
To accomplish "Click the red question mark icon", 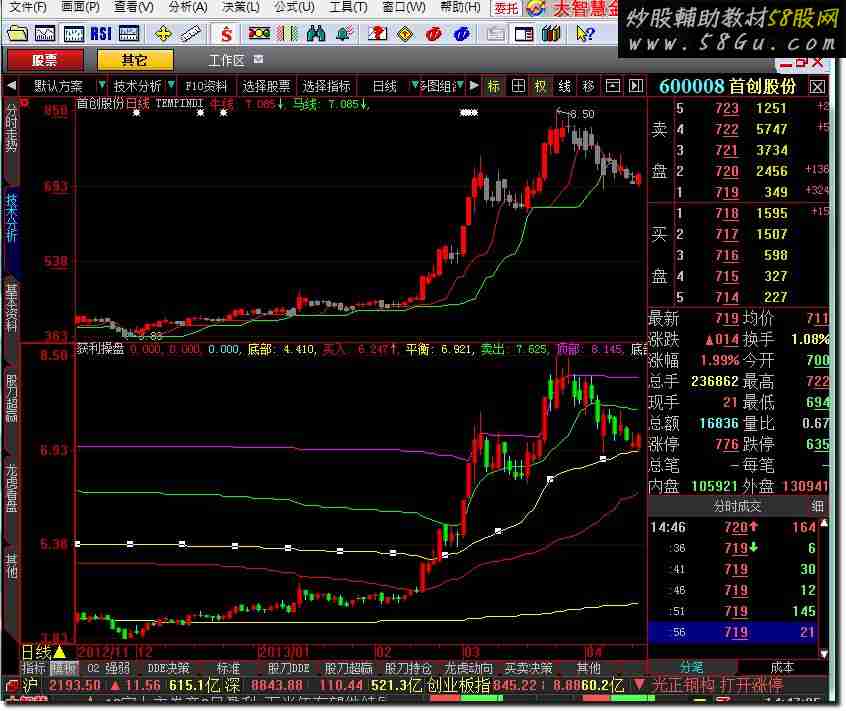I will tap(378, 35).
